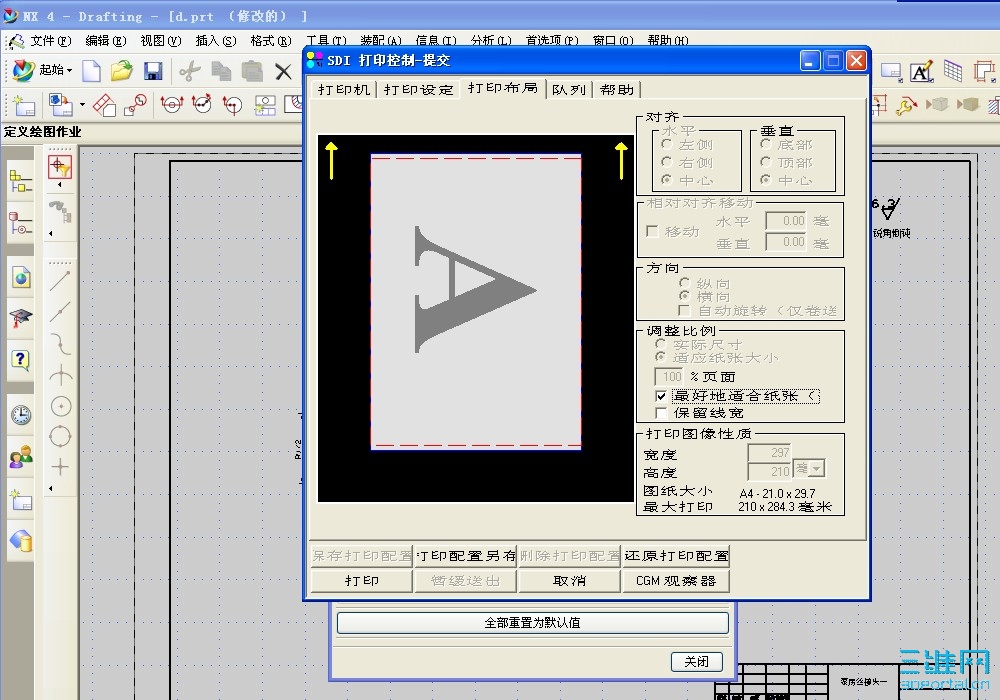The width and height of the screenshot is (1000, 700).
Task: Save the part with floppy disk icon
Action: (152, 70)
